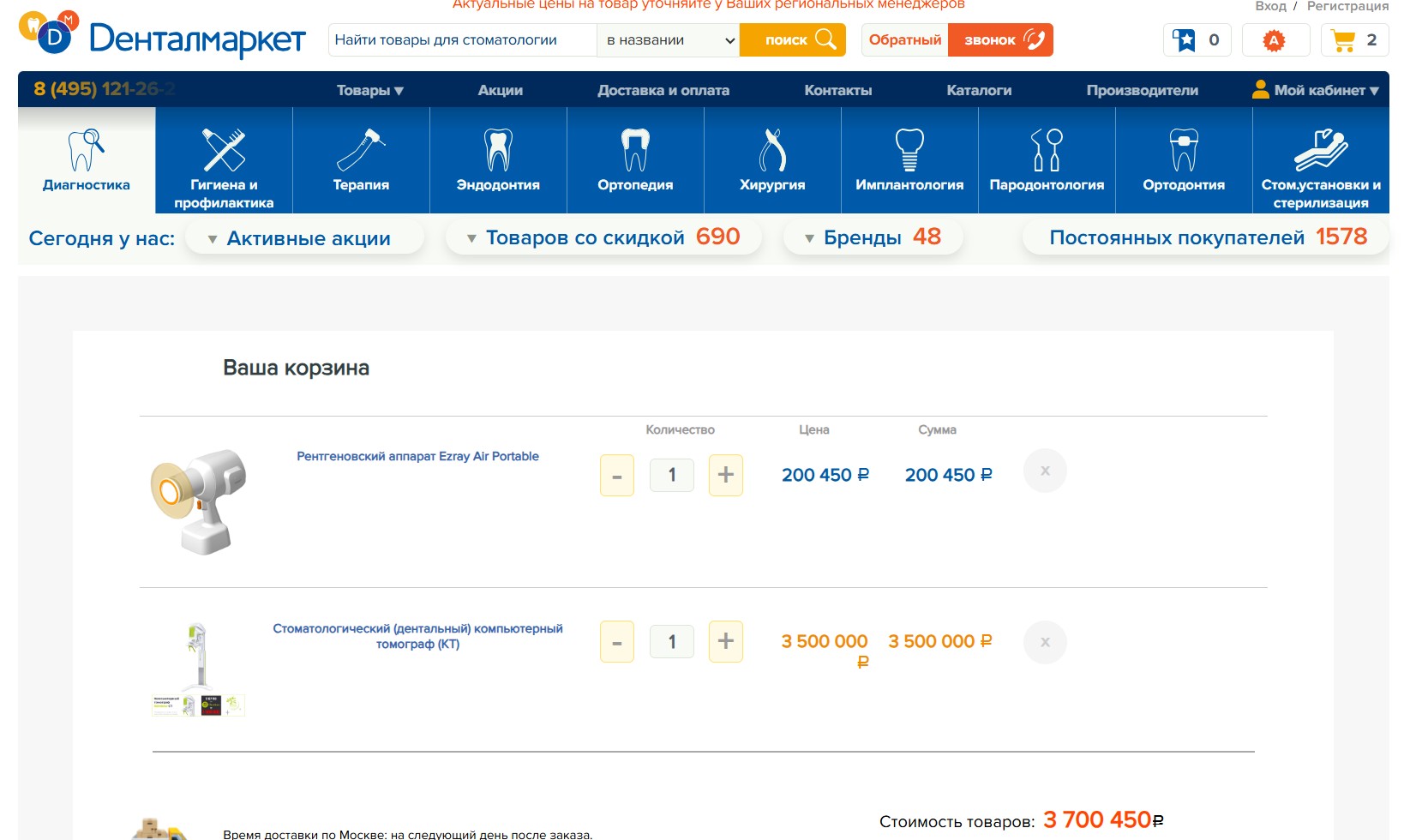Click the Ваша корзина heading
The height and width of the screenshot is (840, 1410).
pyautogui.click(x=296, y=368)
